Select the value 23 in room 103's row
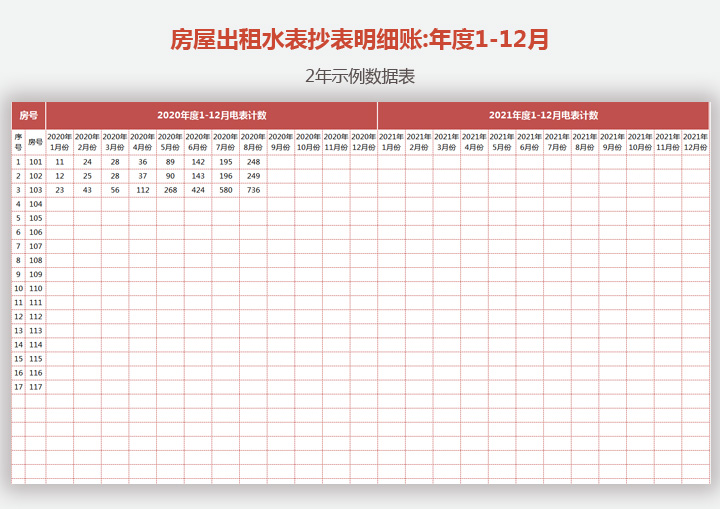The height and width of the screenshot is (509, 720). (x=60, y=190)
